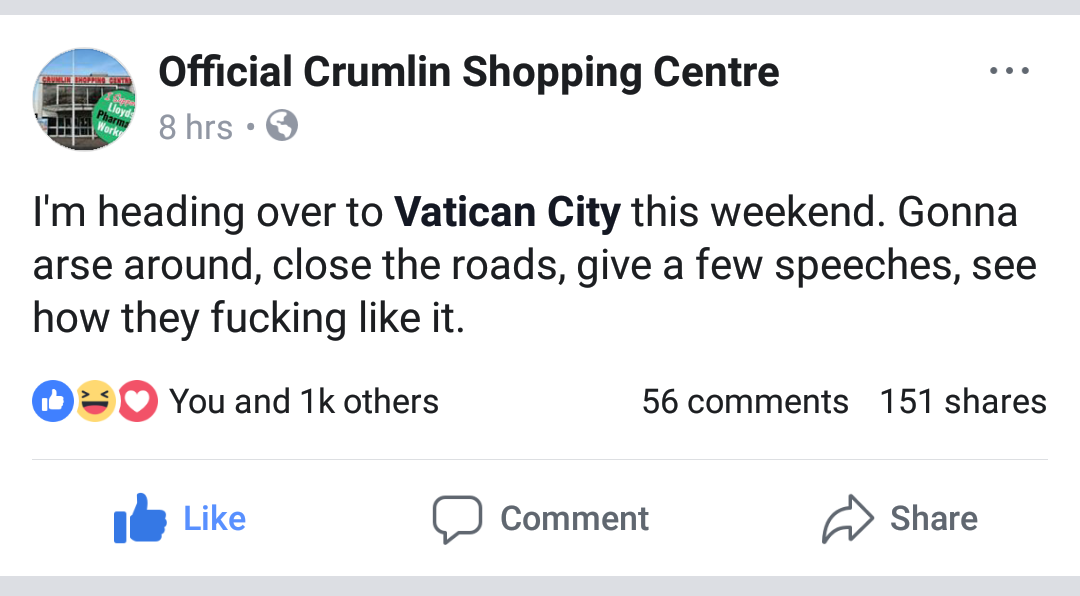Open the three-dots post options menu
Screen dimensions: 1080x596
[x=1007, y=72]
